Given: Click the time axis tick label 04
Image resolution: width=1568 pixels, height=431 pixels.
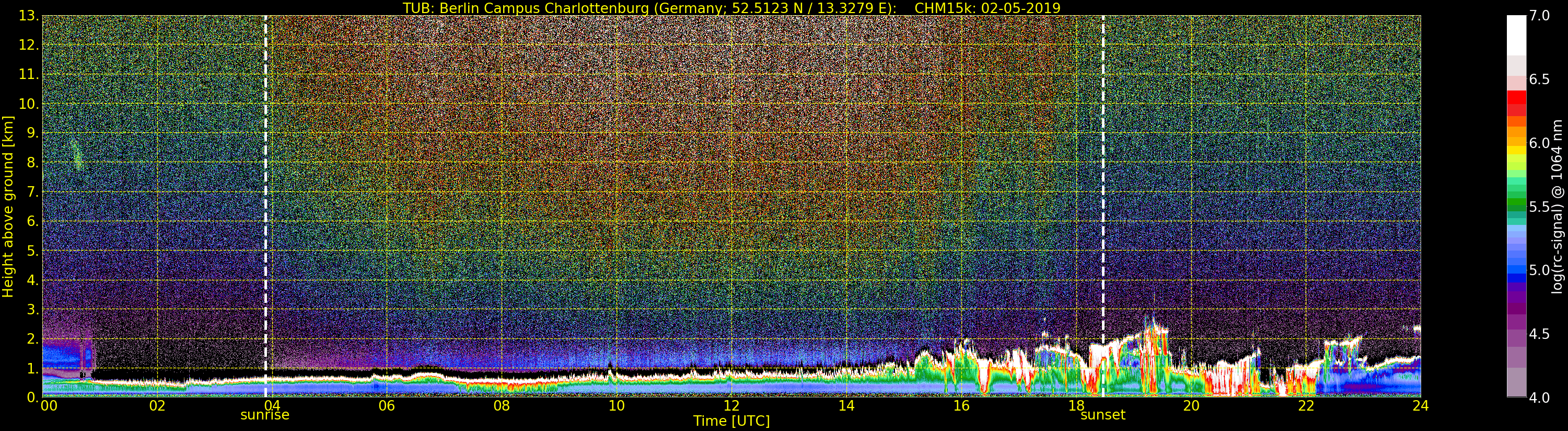Looking at the screenshot, I should click(x=272, y=406).
